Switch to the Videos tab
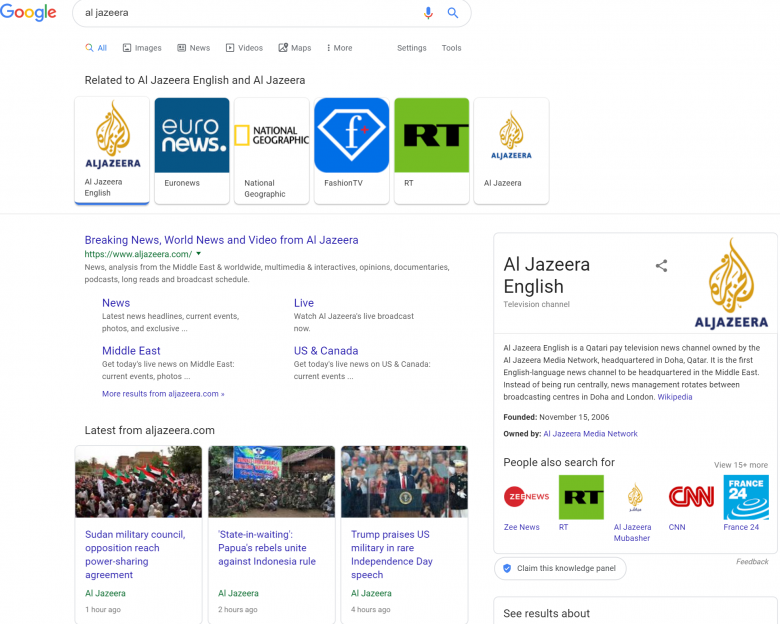The height and width of the screenshot is (624, 780). [244, 48]
